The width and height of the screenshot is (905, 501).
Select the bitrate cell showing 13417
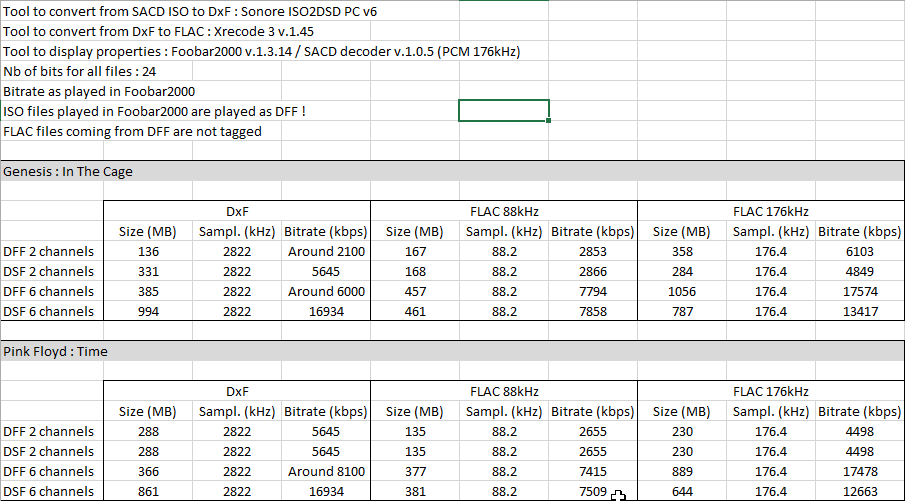point(860,312)
